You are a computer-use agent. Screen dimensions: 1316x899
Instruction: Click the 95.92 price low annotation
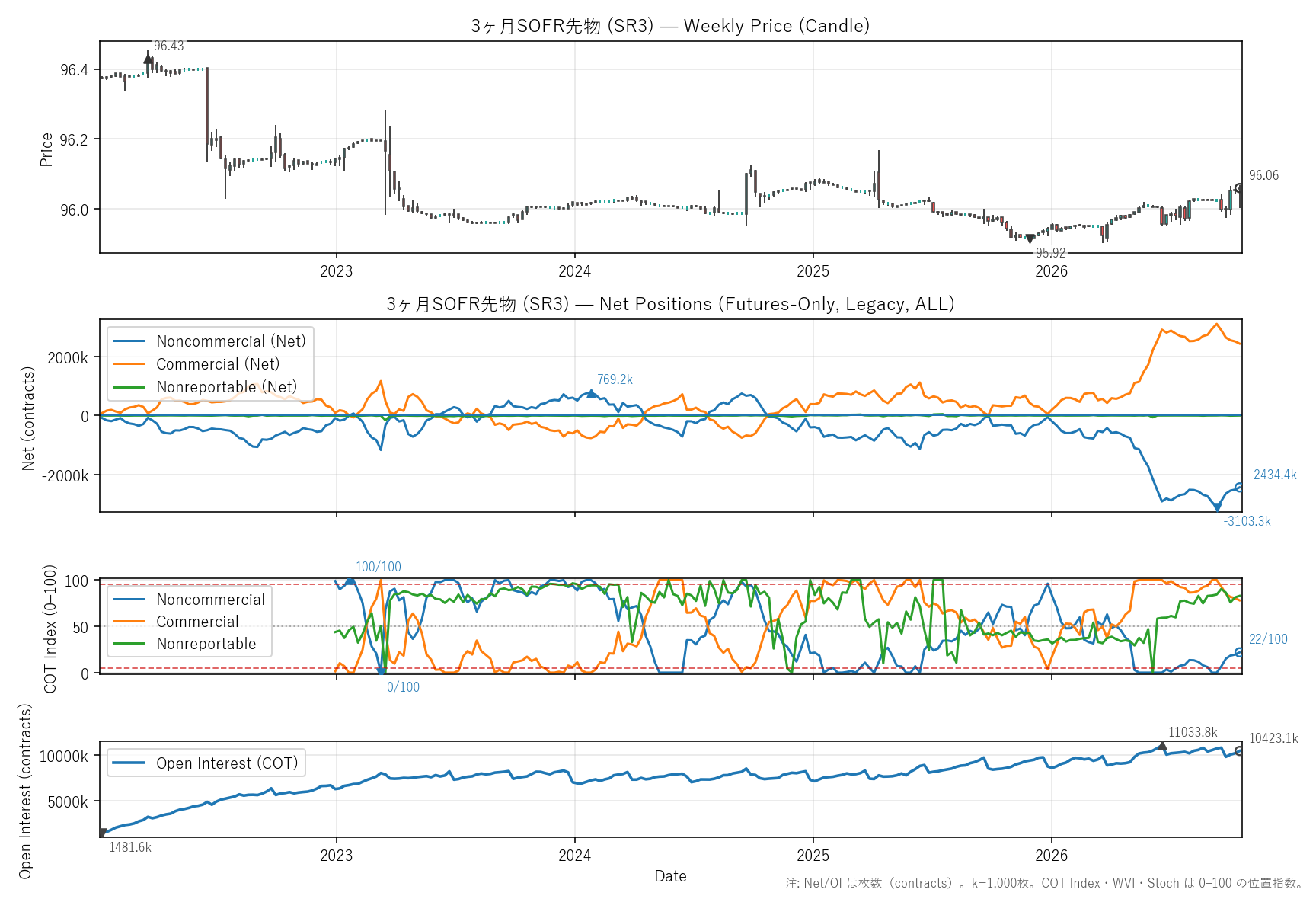1050,254
